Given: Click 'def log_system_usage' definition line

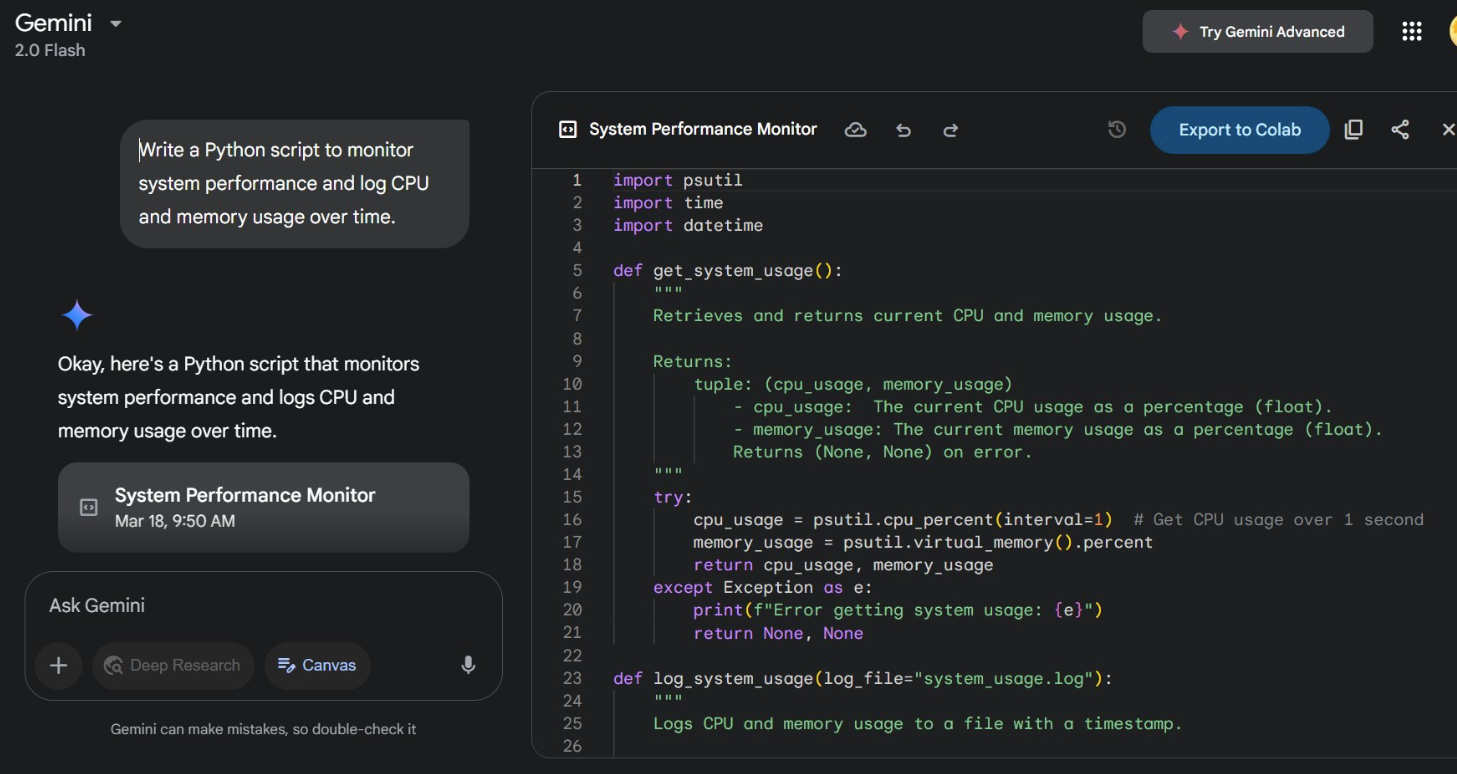Looking at the screenshot, I should pos(863,679).
